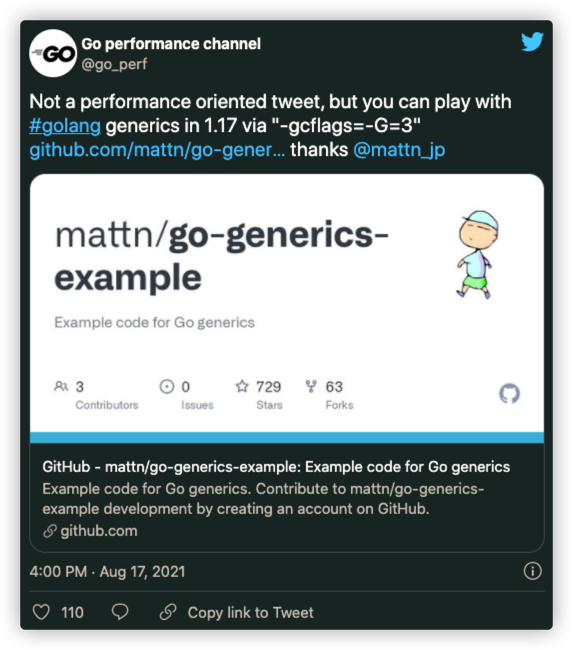Like the tweet with the heart icon
Viewport: 573px width, 650px height.
(x=41, y=612)
